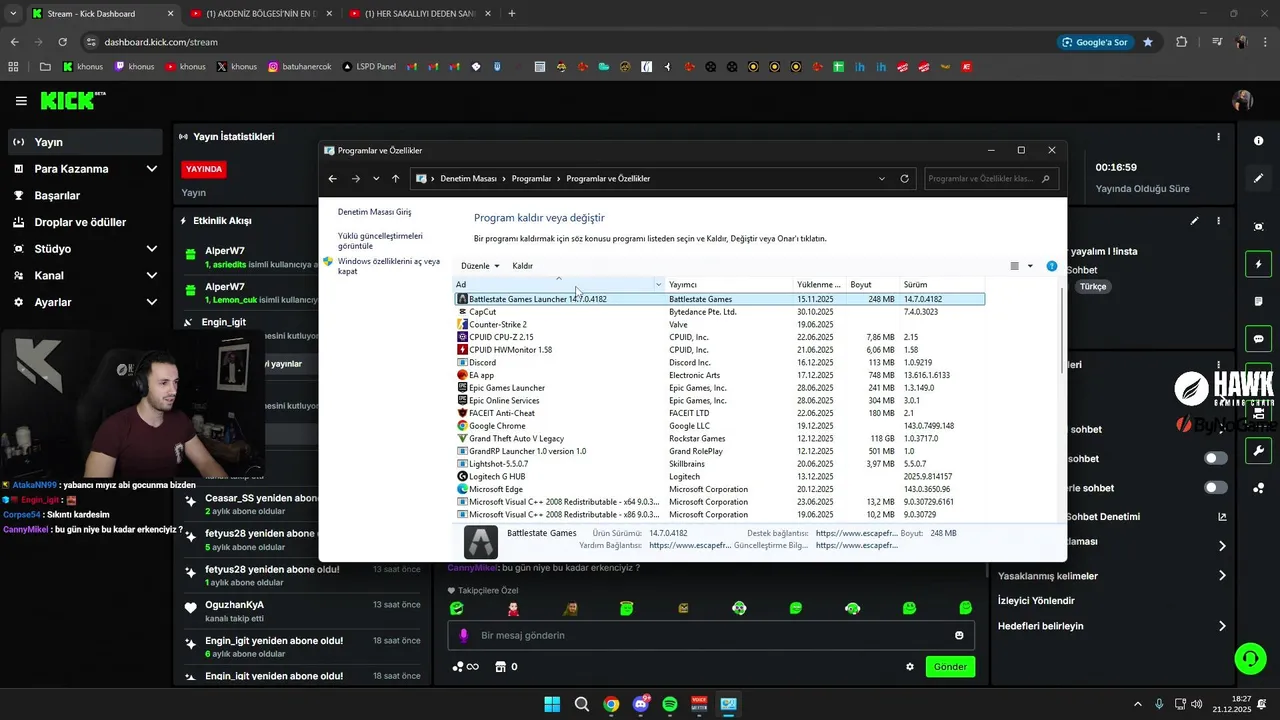Switch to the HER SAKALLIYI DEDEN YouTube tab
This screenshot has width=1280, height=720.
[x=420, y=14]
